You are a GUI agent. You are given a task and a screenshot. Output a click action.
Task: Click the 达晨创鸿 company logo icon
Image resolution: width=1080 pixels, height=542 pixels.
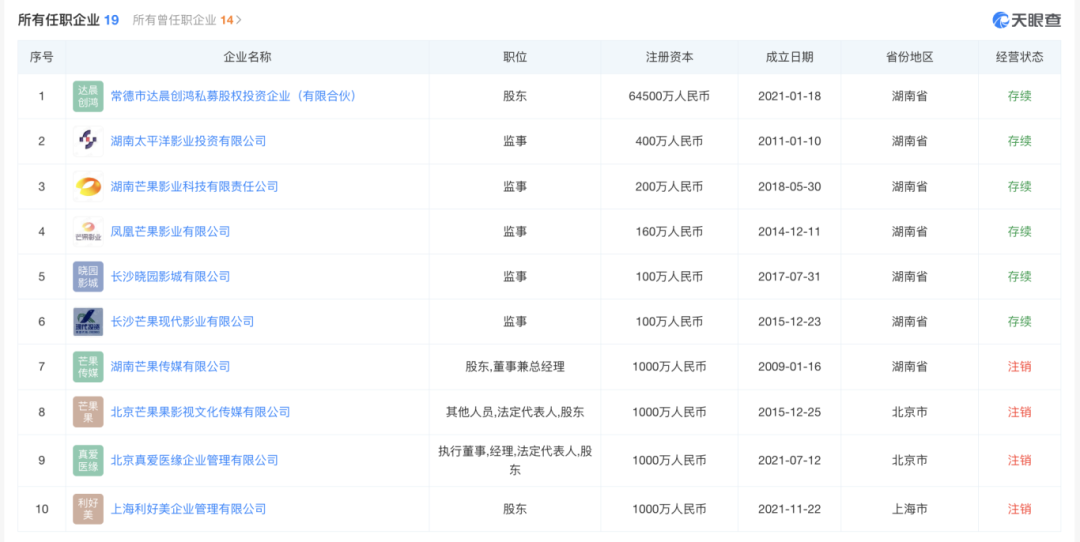[88, 96]
